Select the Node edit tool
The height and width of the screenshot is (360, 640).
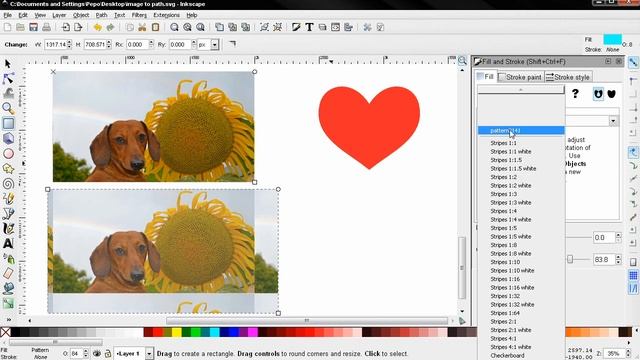tap(8, 78)
